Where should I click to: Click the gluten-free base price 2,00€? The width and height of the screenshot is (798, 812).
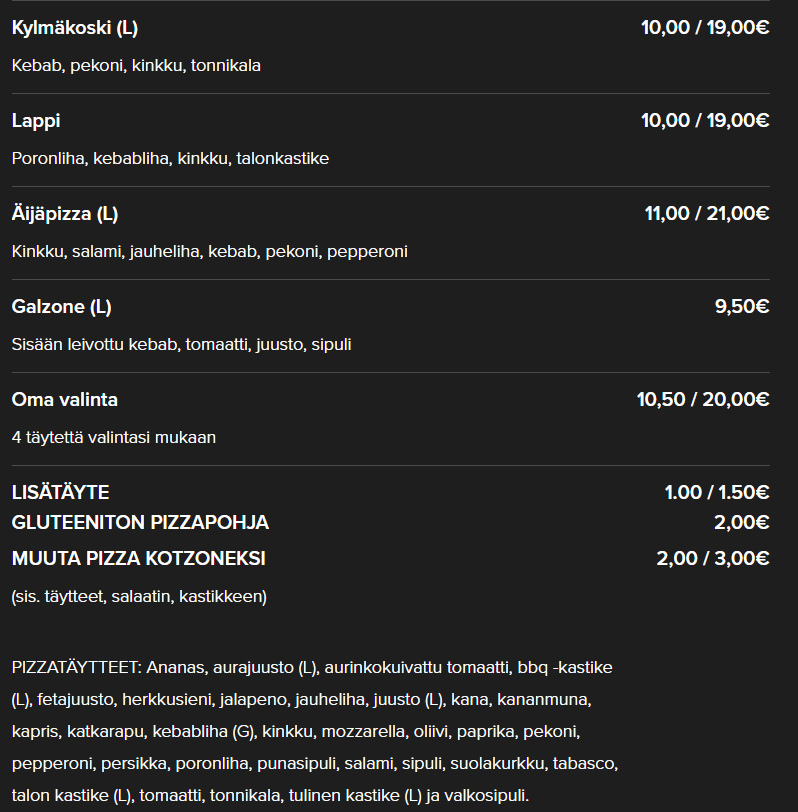(x=742, y=523)
